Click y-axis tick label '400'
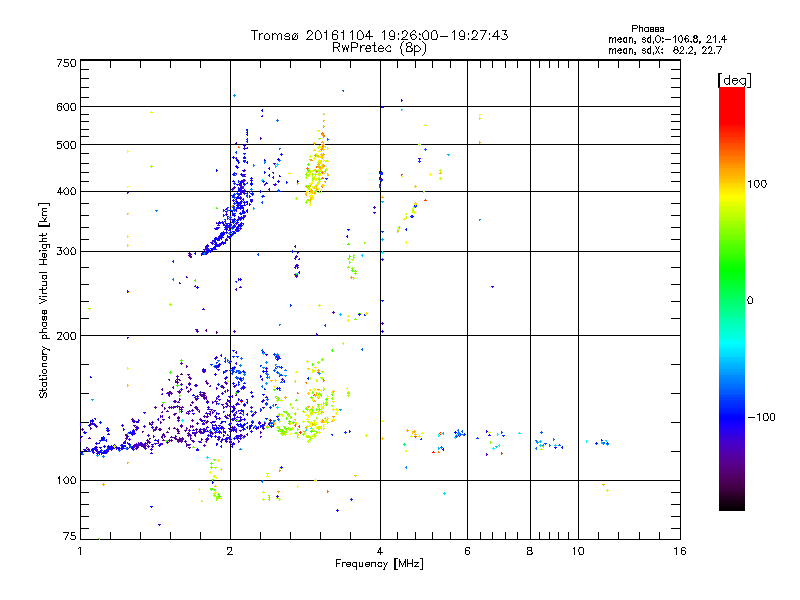The height and width of the screenshot is (600, 800). [66, 192]
